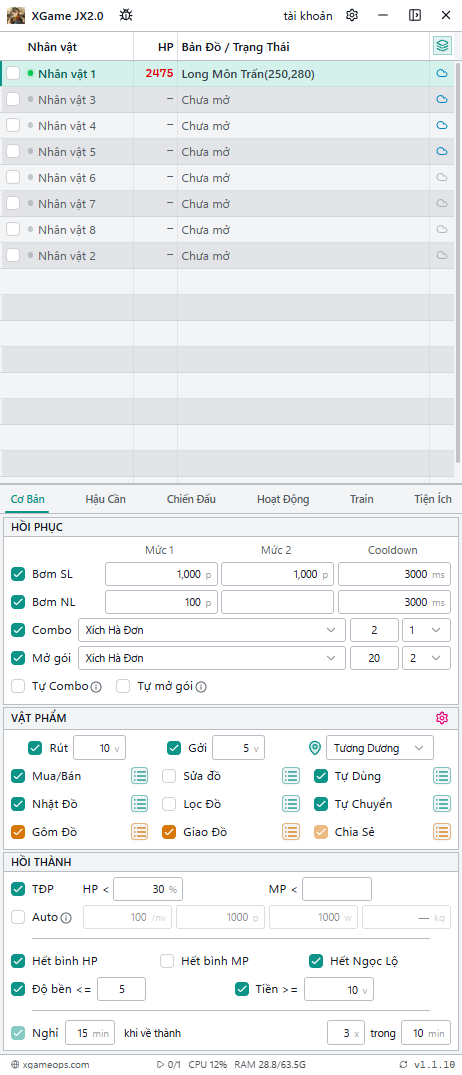The width and height of the screenshot is (462, 1075).
Task: Open the Tự Chuyển list icon
Action: 442,804
